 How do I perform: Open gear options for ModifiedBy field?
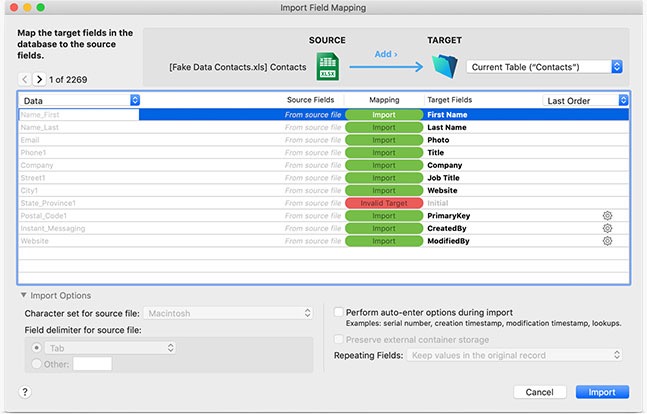point(606,241)
